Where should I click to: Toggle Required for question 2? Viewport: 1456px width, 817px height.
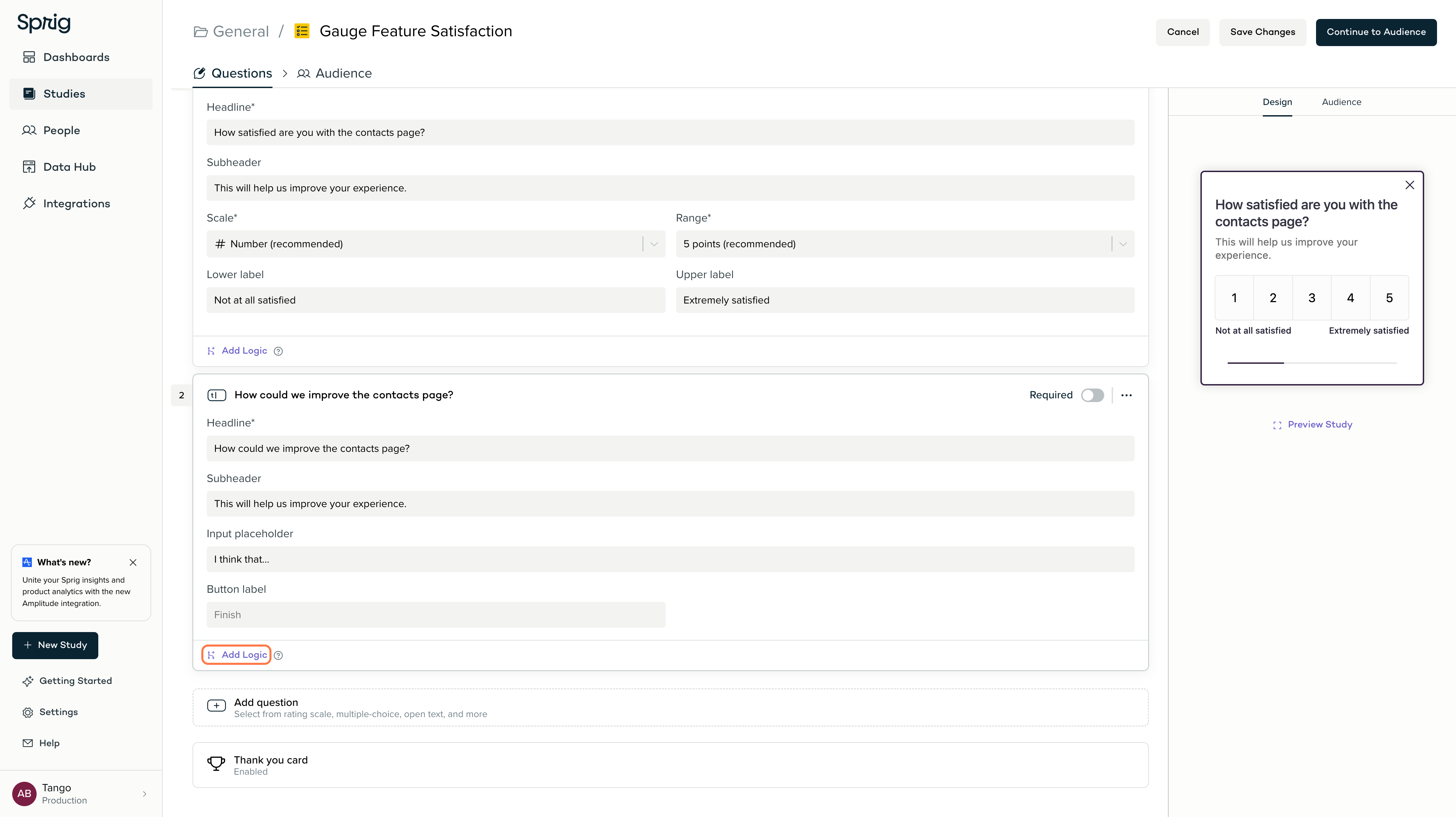1093,395
